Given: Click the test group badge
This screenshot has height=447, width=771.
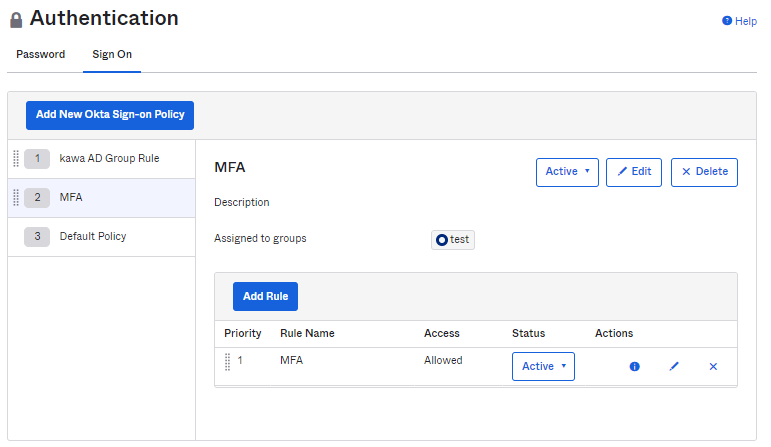Looking at the screenshot, I should coord(453,240).
